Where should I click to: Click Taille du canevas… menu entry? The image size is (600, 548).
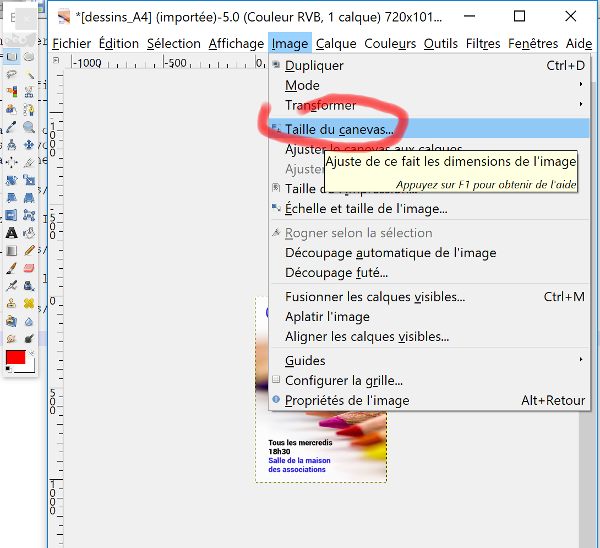[x=429, y=129]
